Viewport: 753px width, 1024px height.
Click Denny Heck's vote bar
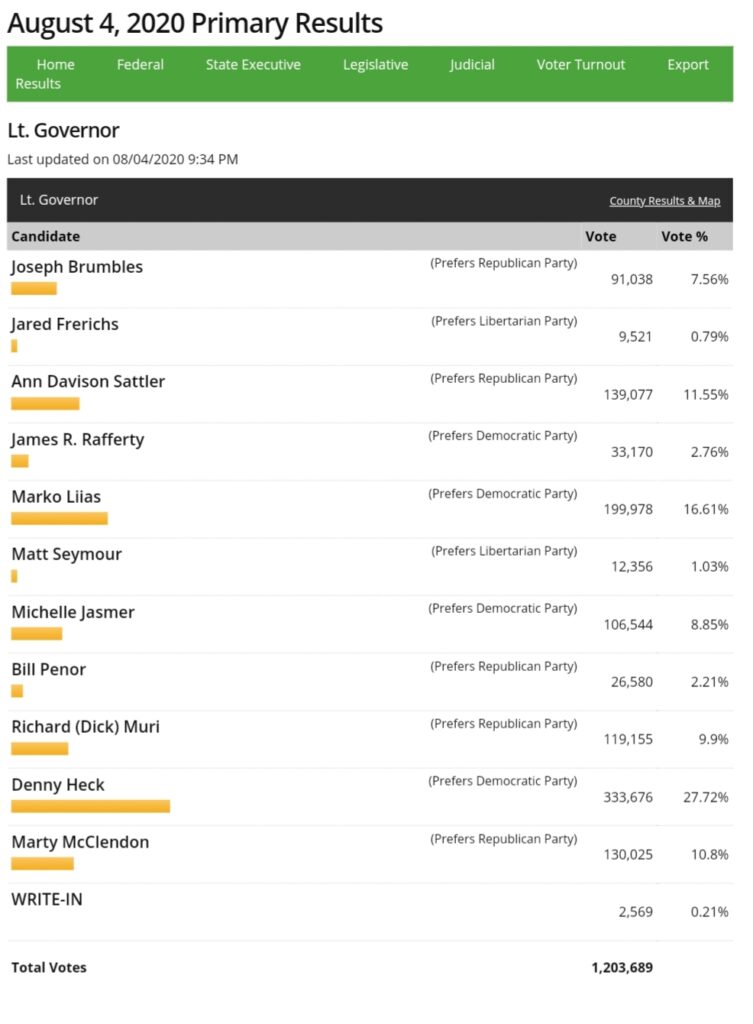[x=90, y=806]
